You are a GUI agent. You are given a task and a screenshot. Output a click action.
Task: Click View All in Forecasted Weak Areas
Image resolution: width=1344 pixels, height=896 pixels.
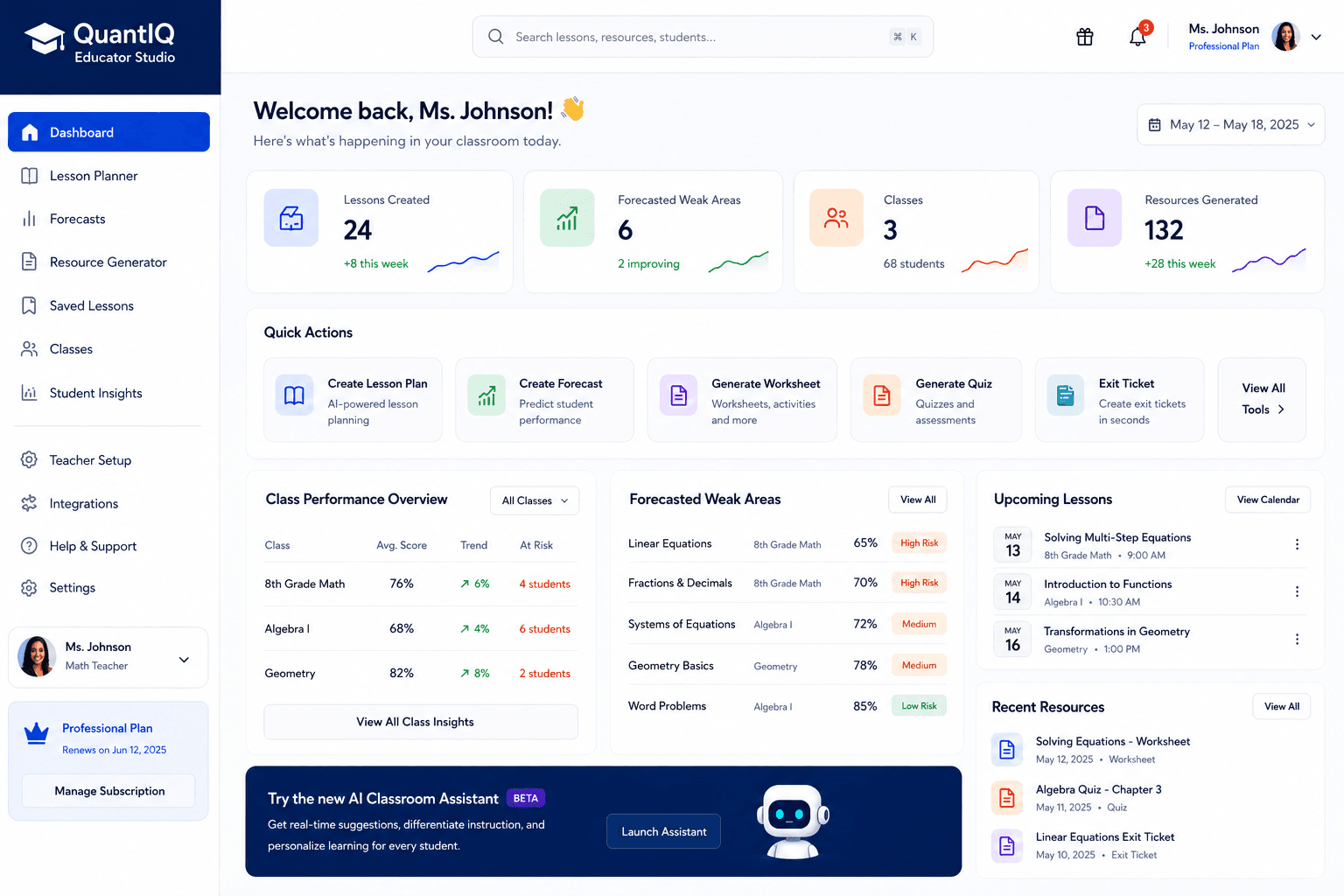(918, 500)
